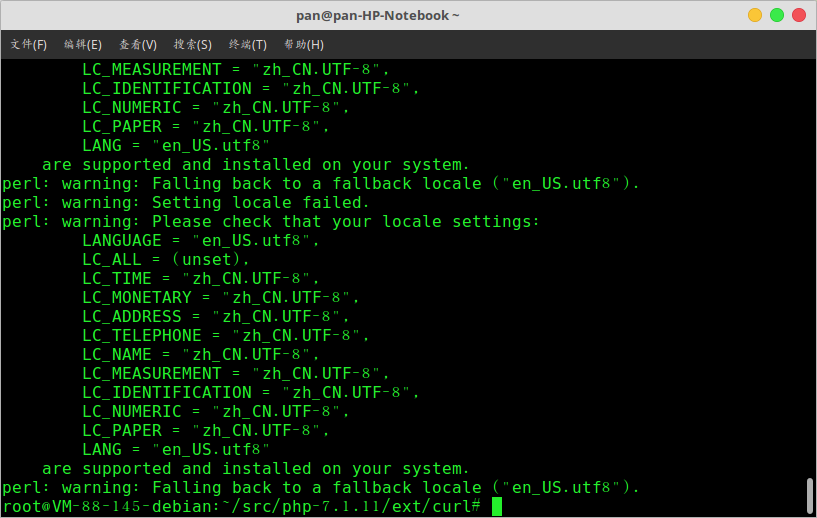The image size is (817, 518).
Task: Click the green cursor block at the prompt
Action: pos(497,507)
